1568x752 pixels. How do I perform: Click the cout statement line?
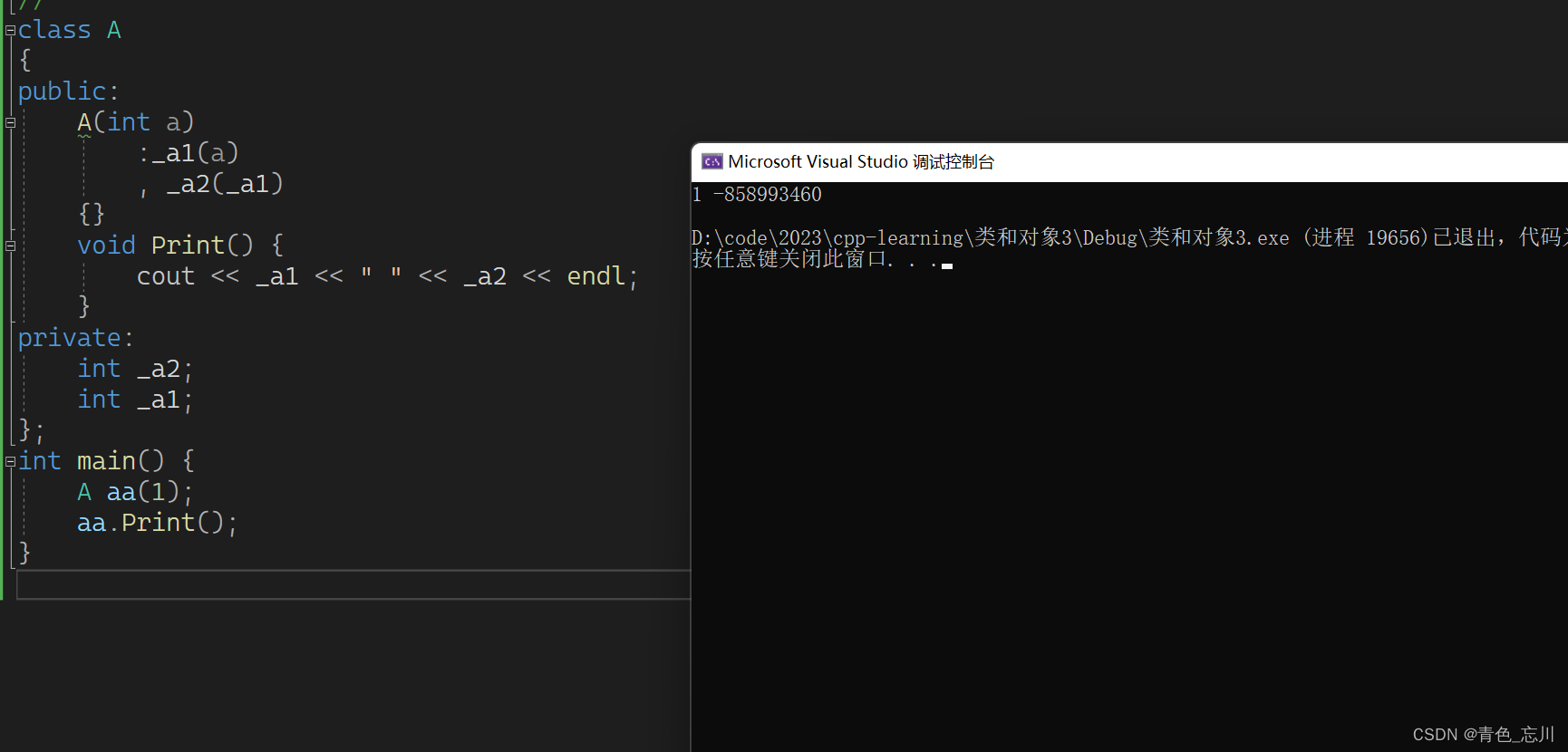(x=388, y=276)
